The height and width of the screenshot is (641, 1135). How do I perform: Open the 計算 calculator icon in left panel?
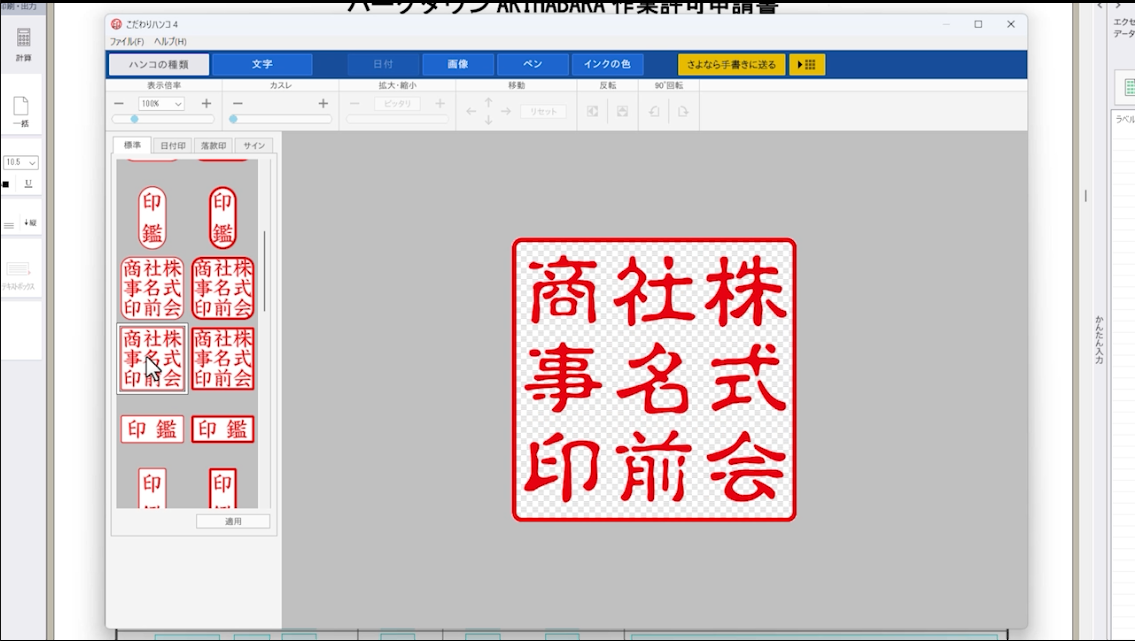click(23, 43)
